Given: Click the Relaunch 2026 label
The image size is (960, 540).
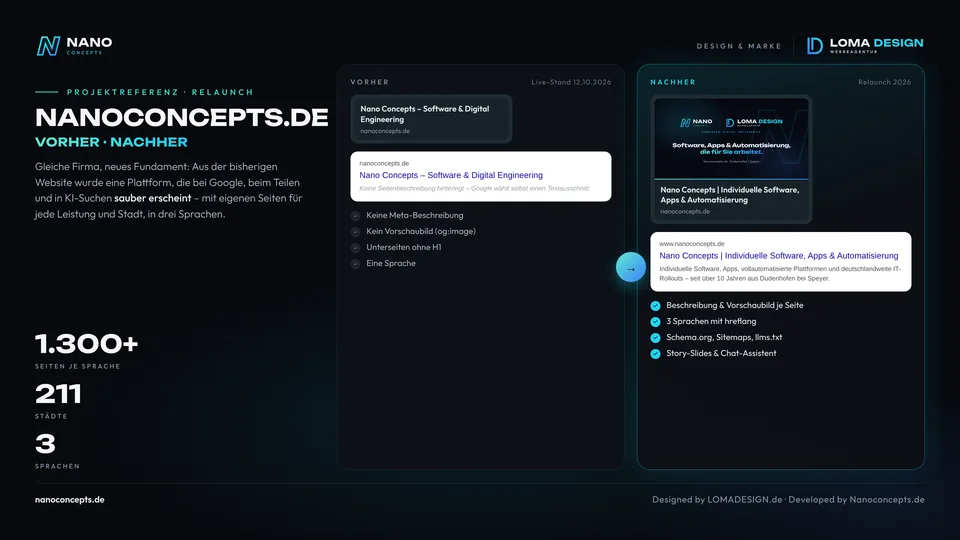Looking at the screenshot, I should (884, 82).
